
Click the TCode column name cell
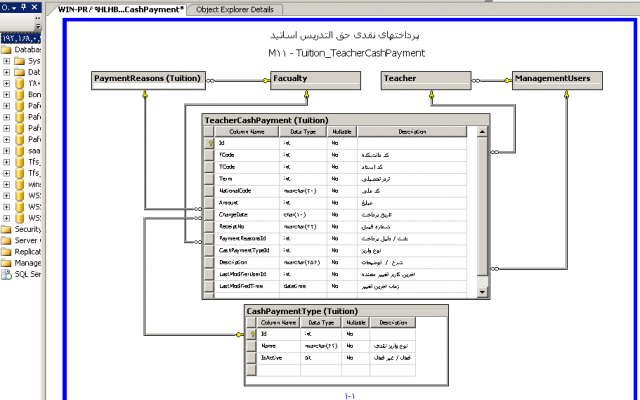point(247,167)
